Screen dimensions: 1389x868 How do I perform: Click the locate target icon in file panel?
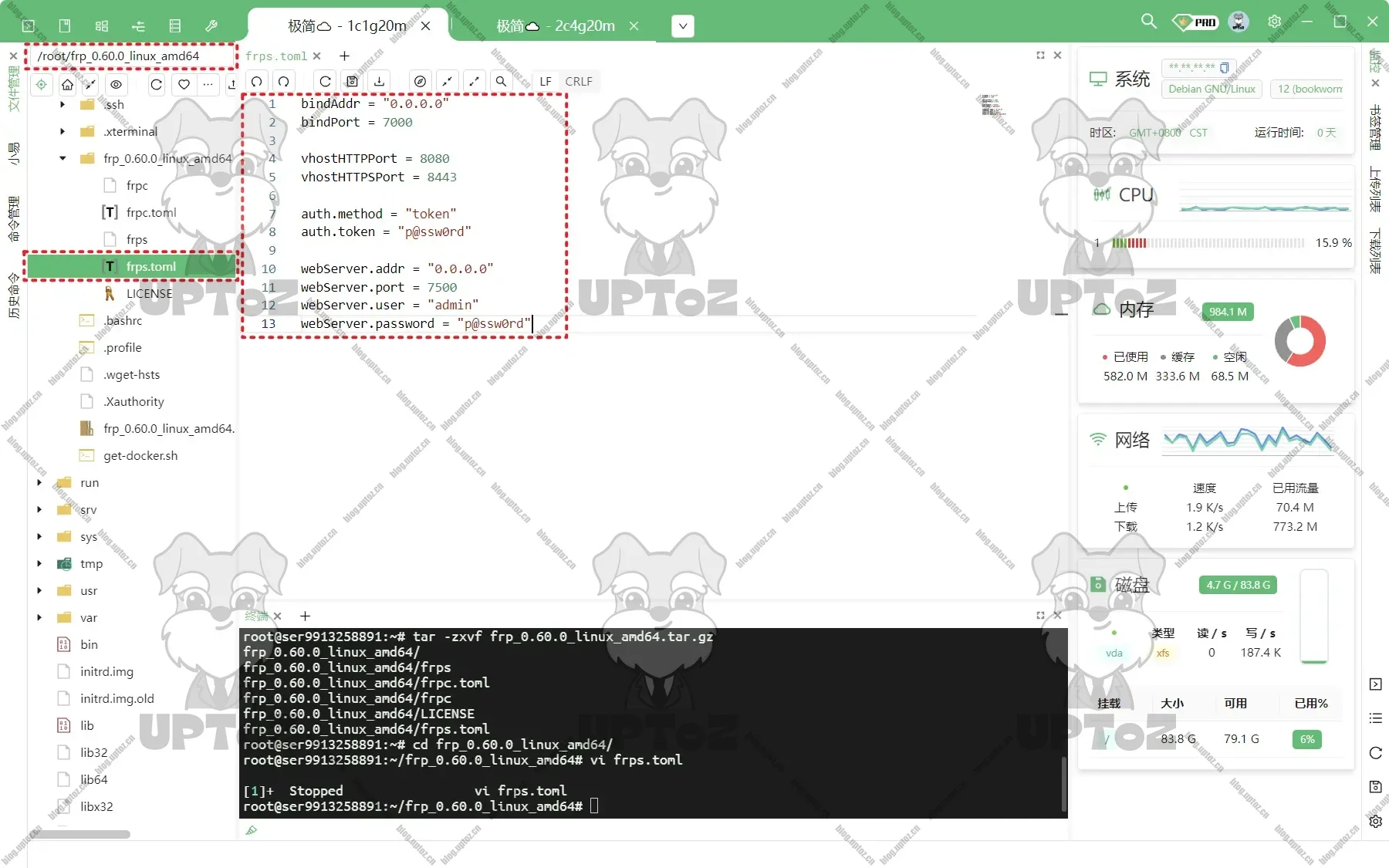pyautogui.click(x=42, y=84)
